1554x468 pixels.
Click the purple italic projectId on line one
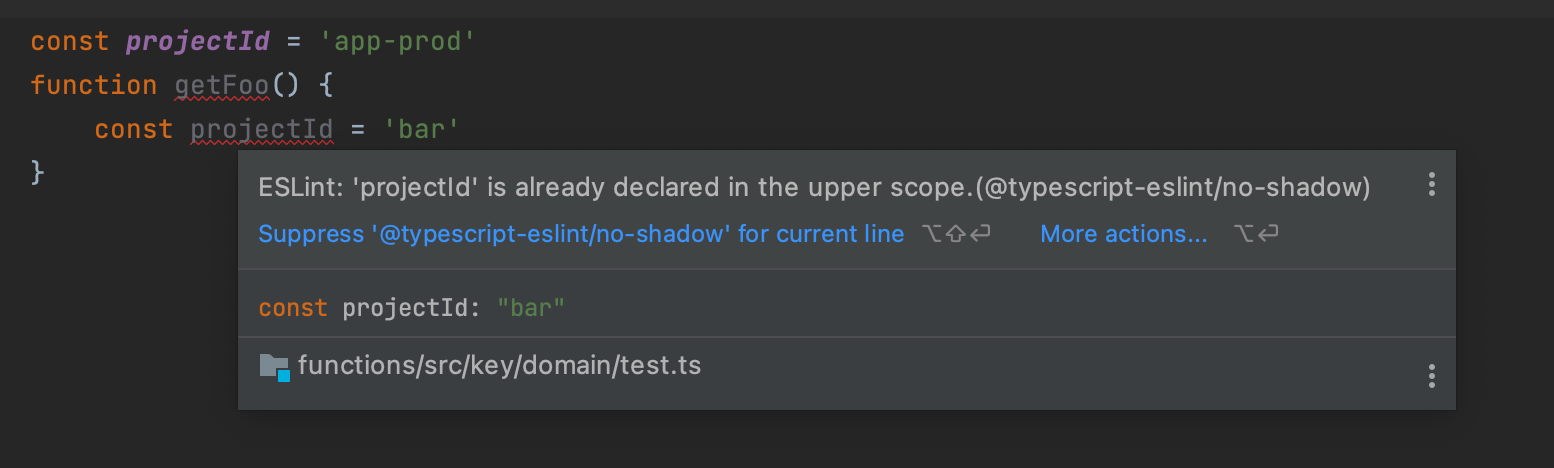pos(197,42)
